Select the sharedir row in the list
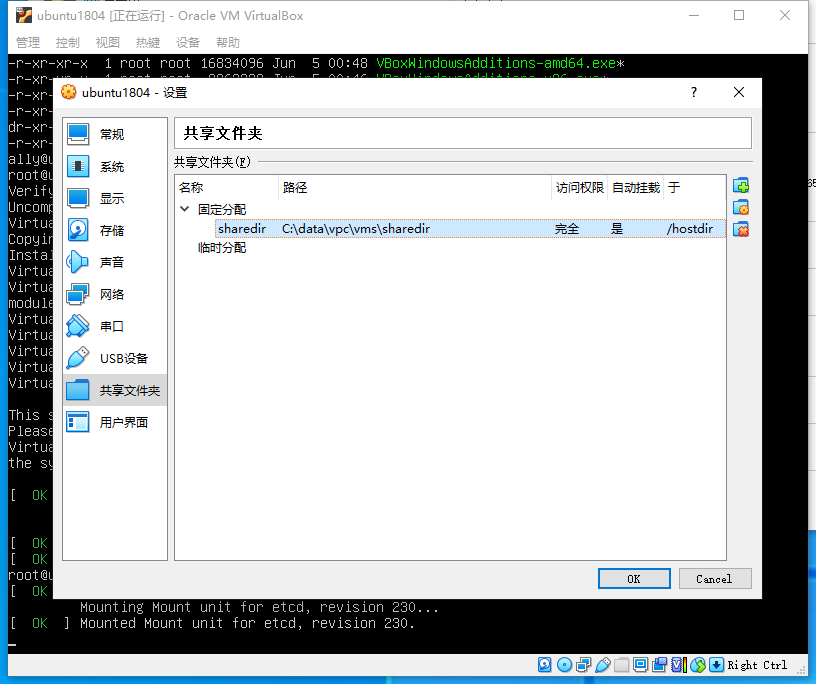The width and height of the screenshot is (816, 684). click(x=350, y=229)
